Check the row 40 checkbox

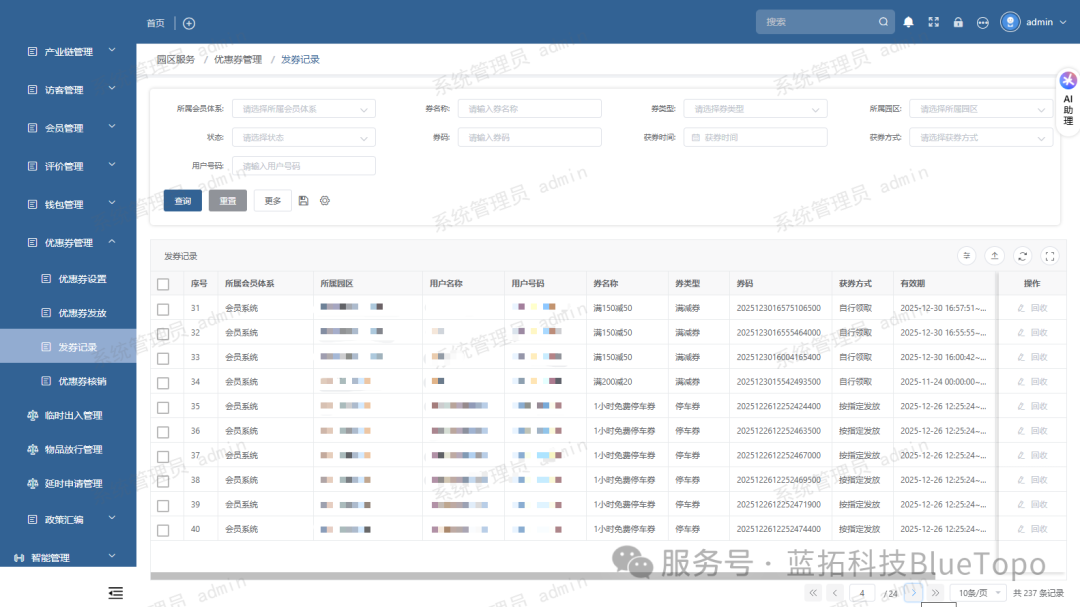(163, 530)
